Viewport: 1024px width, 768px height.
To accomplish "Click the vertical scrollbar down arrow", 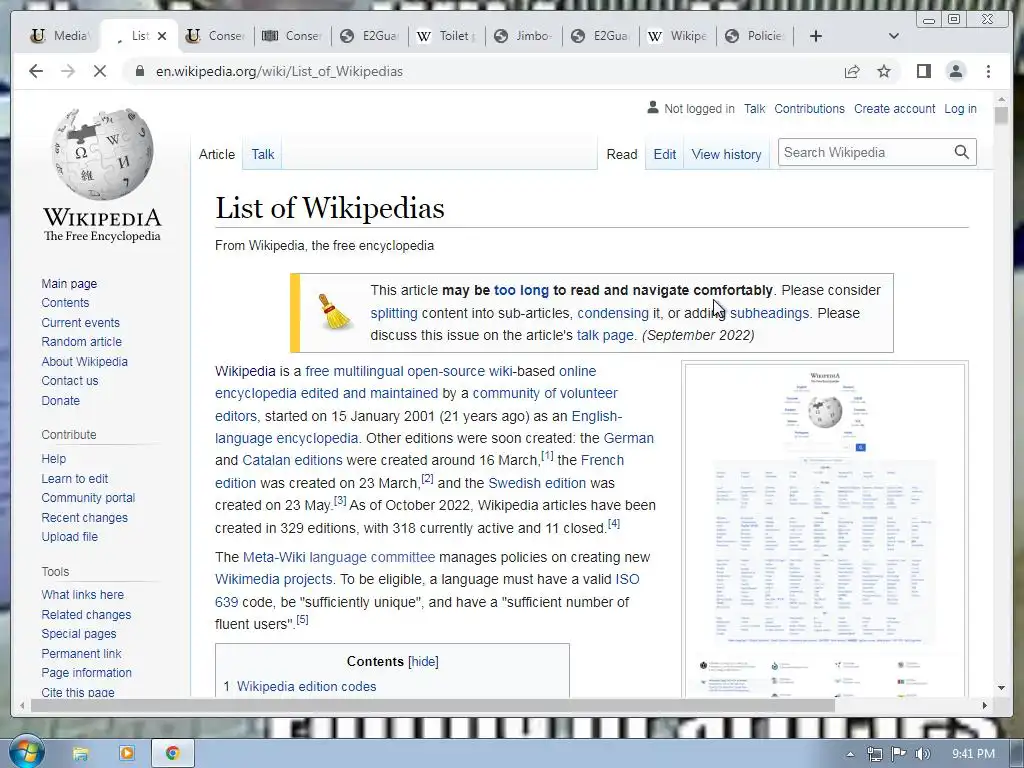I will pyautogui.click(x=1001, y=688).
